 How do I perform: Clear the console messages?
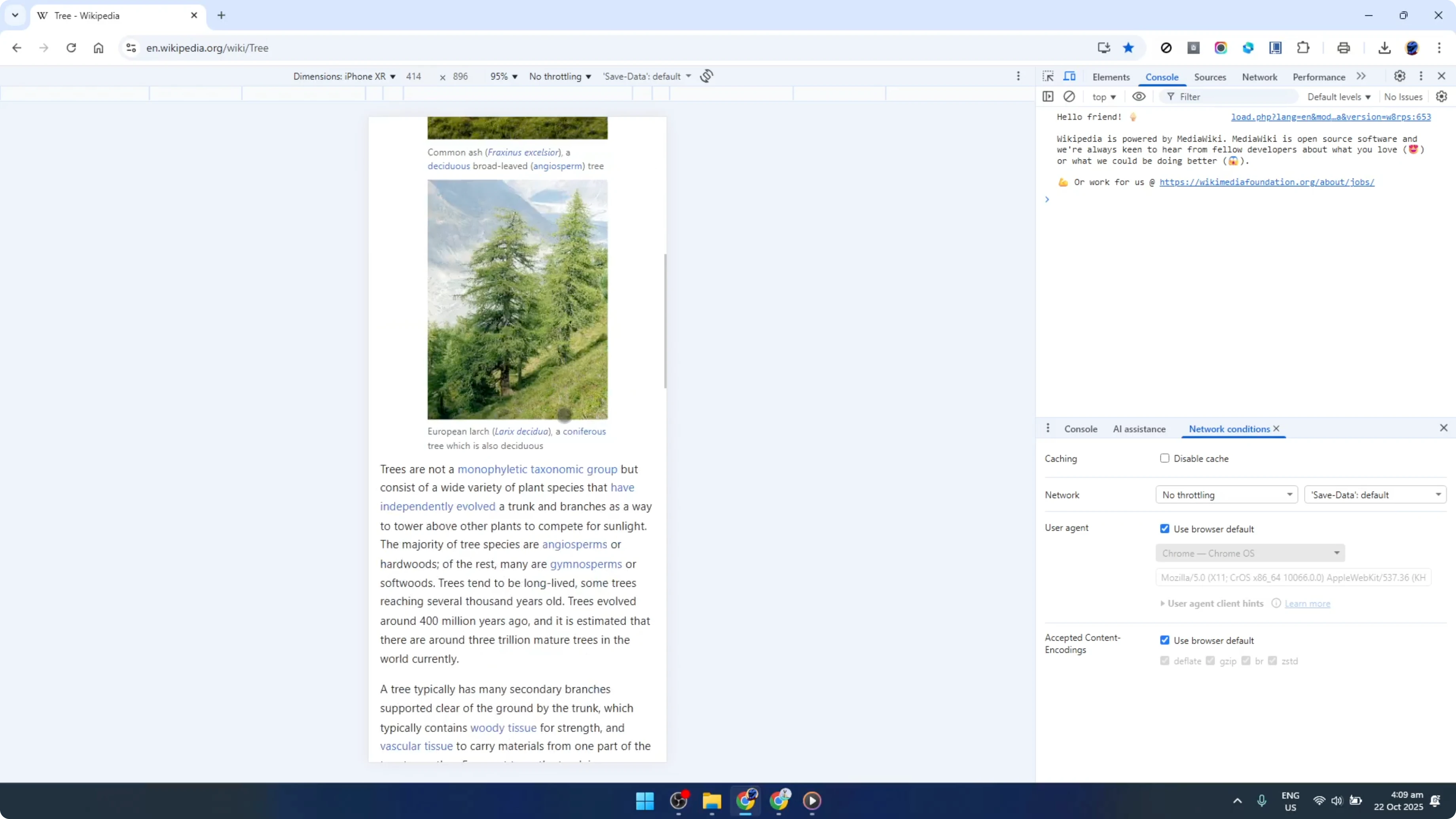tap(1069, 97)
